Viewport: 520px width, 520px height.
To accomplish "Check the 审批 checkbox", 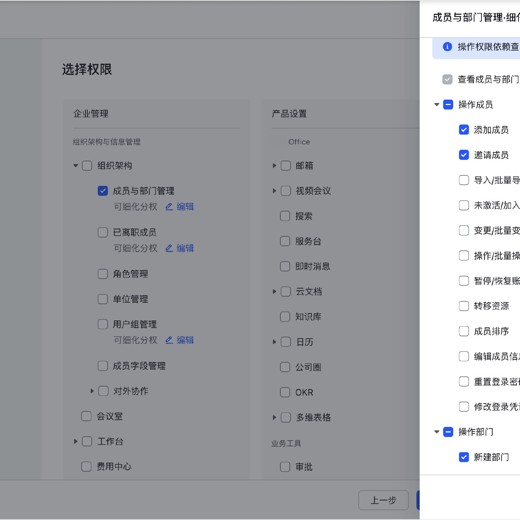I will [285, 467].
